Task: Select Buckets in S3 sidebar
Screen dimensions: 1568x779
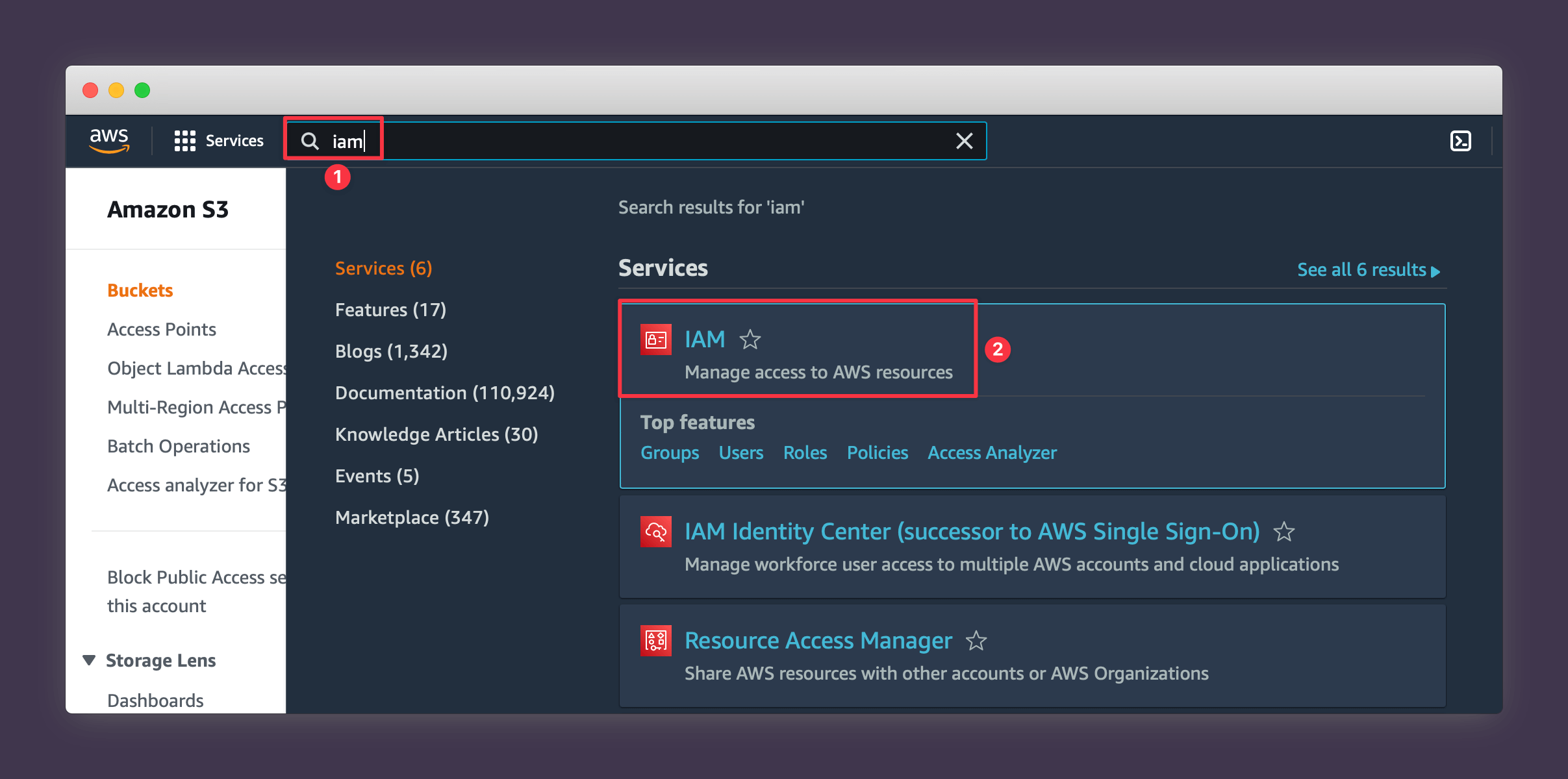Action: [x=140, y=290]
